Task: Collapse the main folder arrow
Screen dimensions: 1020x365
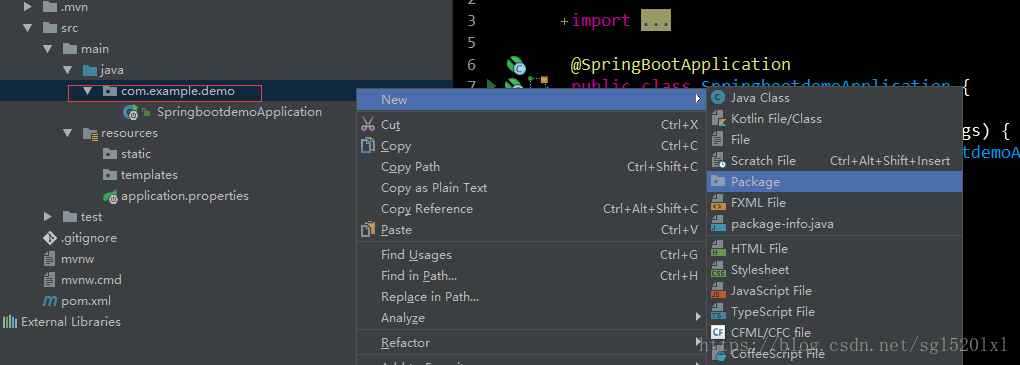Action: click(47, 49)
